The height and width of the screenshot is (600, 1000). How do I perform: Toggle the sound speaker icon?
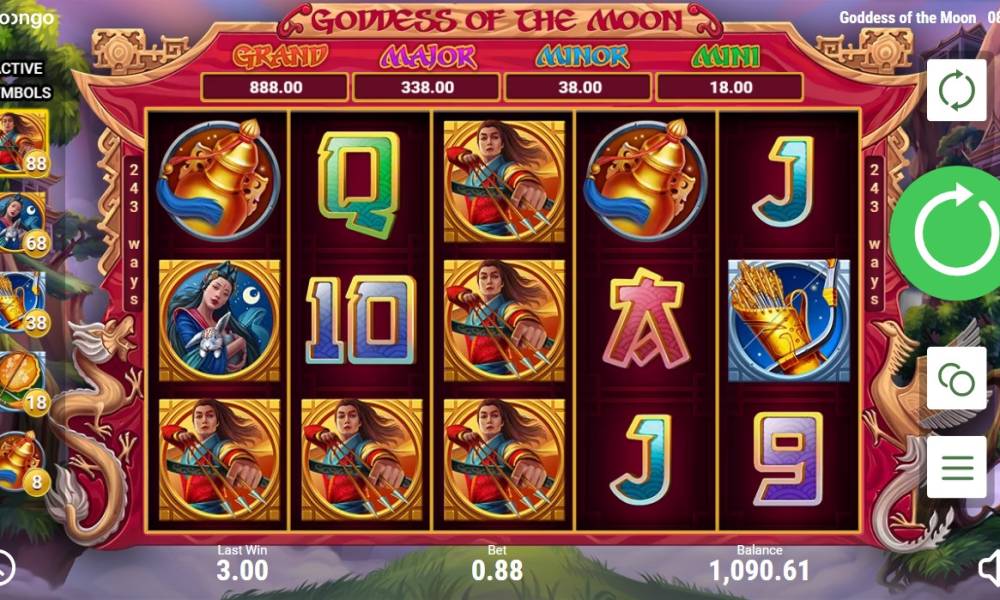click(990, 568)
